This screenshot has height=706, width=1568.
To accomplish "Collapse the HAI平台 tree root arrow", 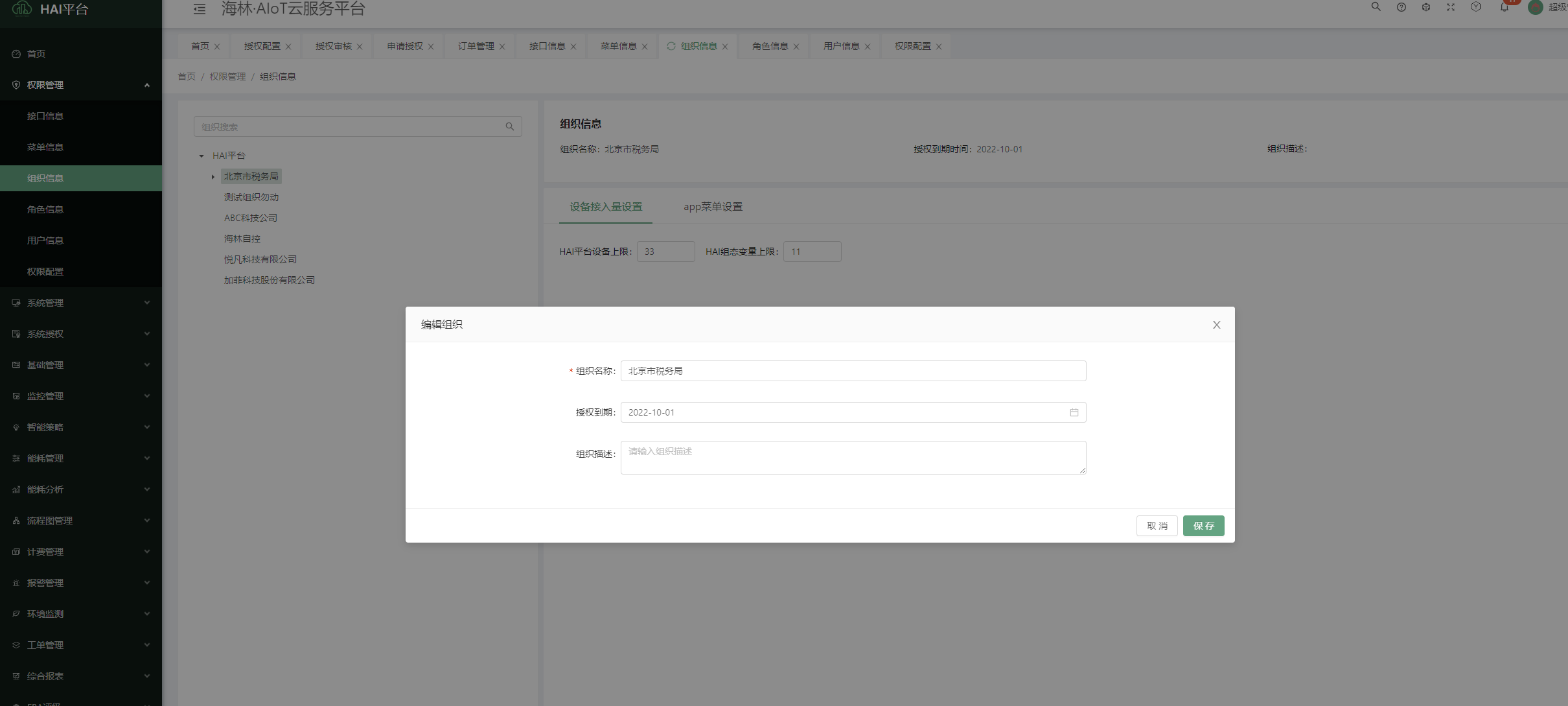I will [x=202, y=156].
